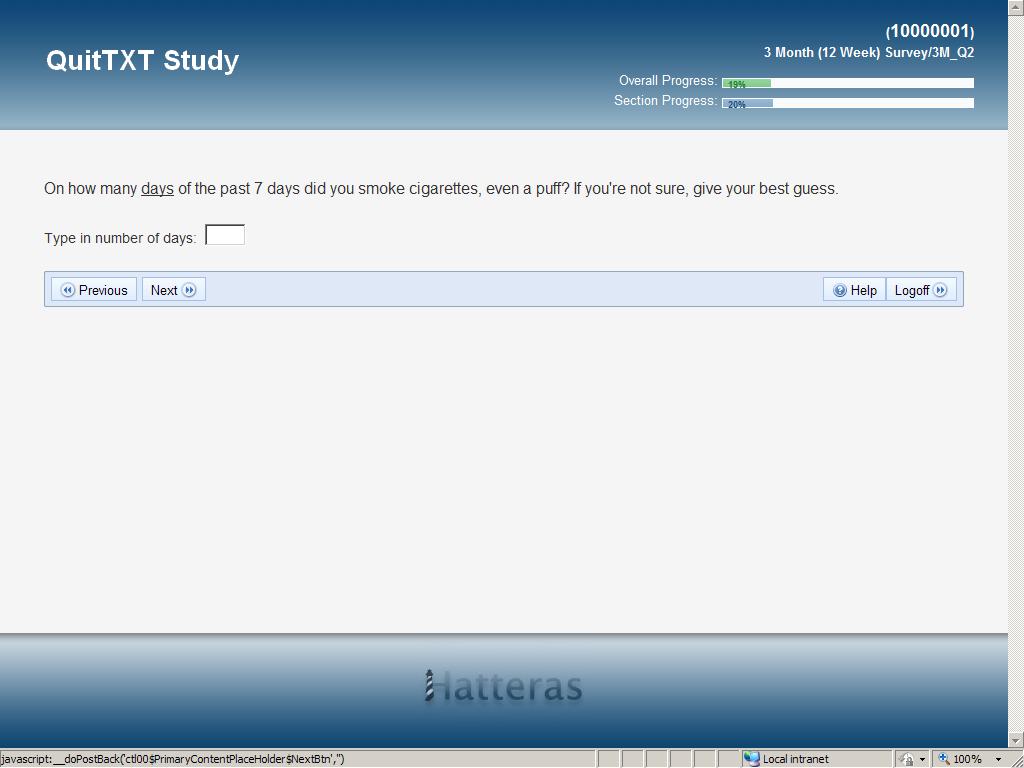Click the Previous button label
Screen dimensions: 1024x768
[x=103, y=290]
